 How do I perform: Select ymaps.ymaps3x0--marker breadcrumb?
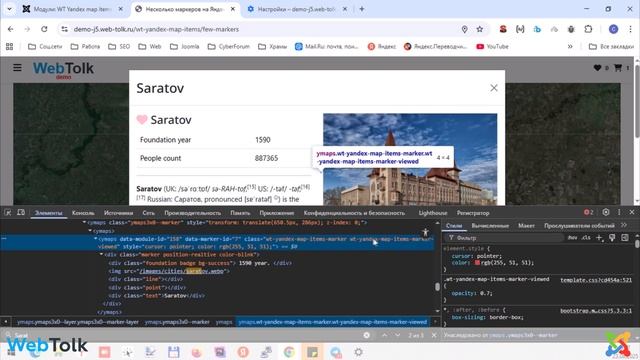point(177,322)
